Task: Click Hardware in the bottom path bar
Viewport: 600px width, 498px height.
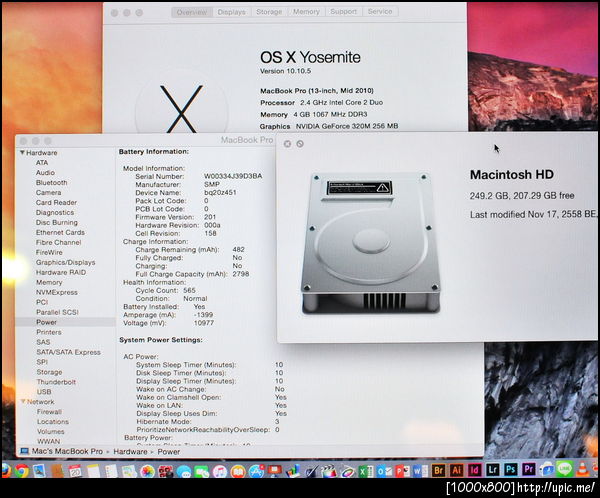Action: coord(130,452)
